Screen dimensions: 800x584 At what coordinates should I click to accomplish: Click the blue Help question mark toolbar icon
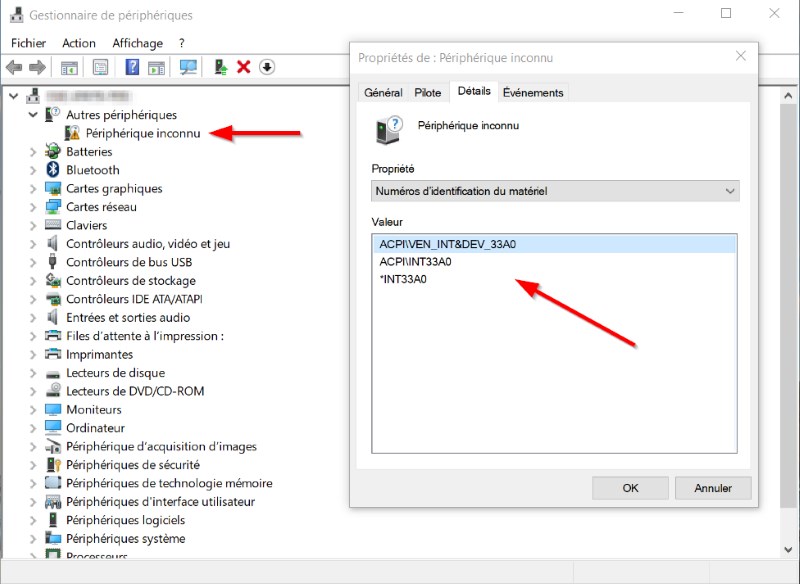pos(132,67)
